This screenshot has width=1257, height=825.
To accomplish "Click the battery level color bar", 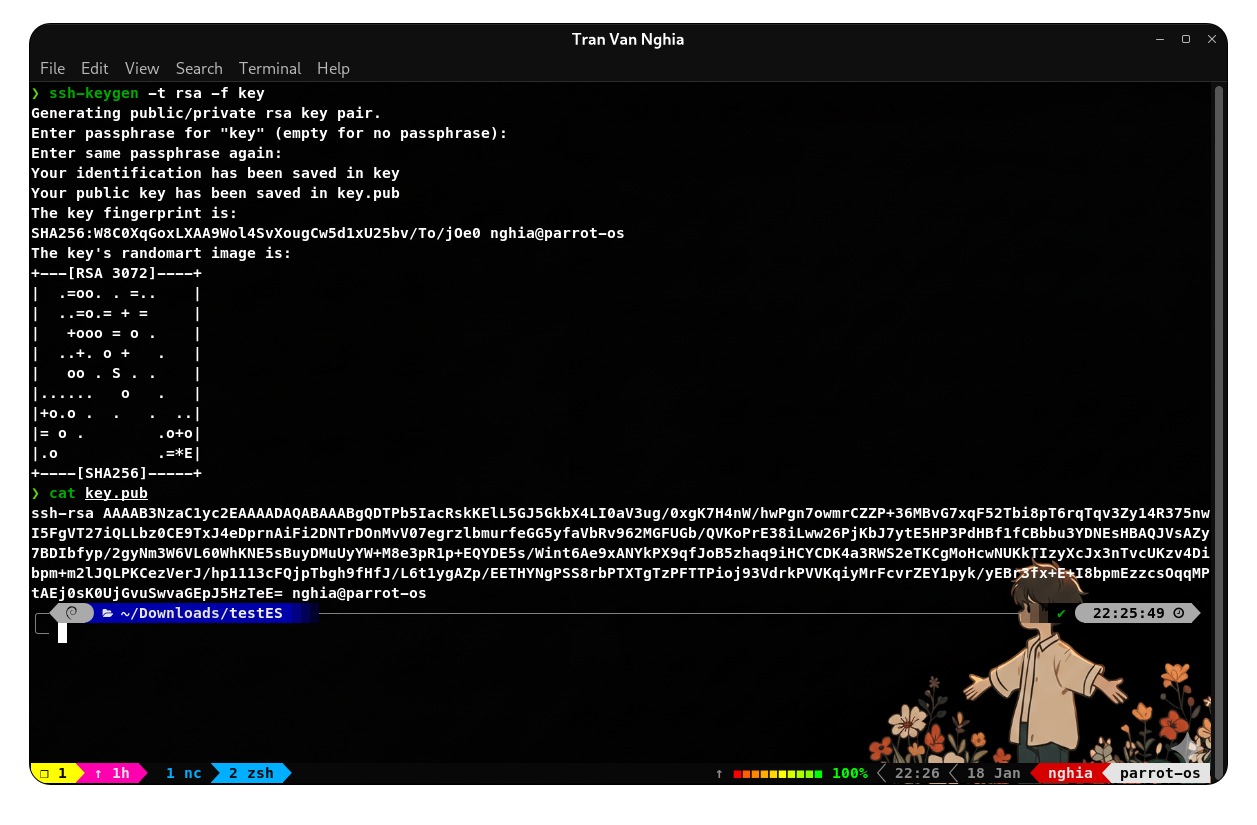I will [777, 773].
